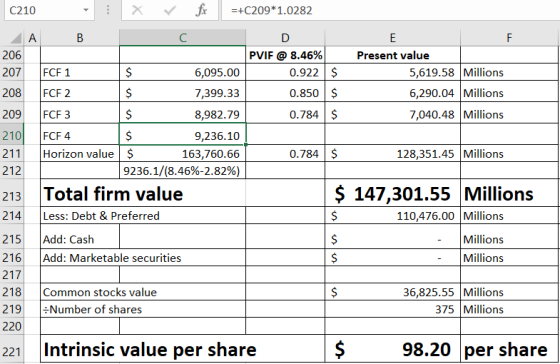Click the present value cell 7,040.48
This screenshot has height=364, width=560.
coord(392,114)
